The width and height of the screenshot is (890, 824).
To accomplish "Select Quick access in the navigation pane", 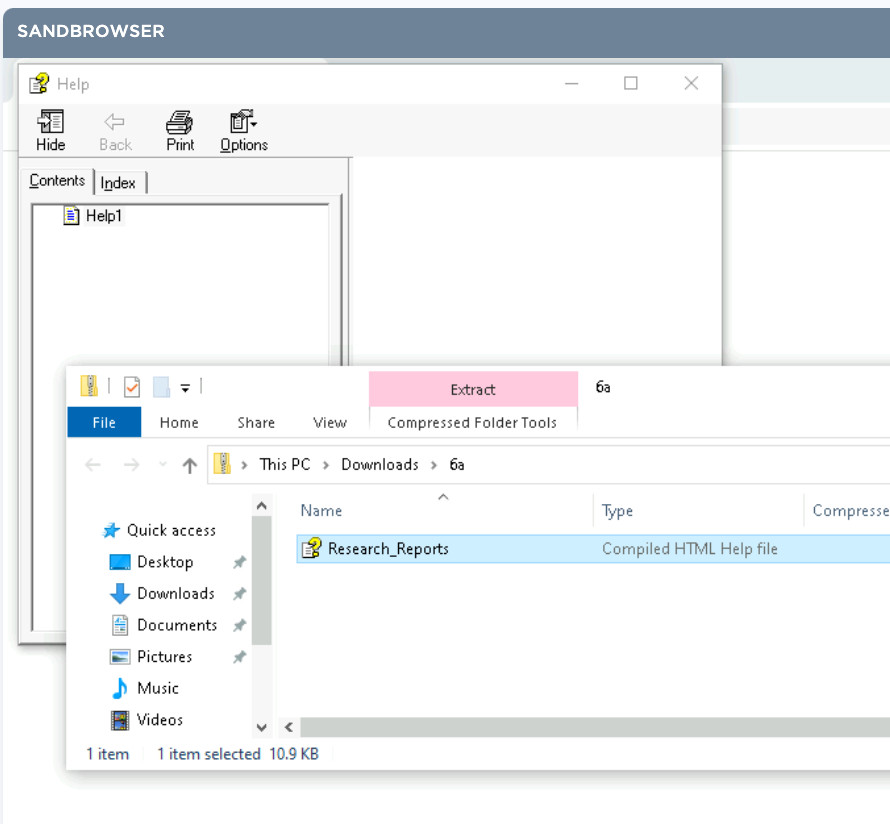I will 171,530.
